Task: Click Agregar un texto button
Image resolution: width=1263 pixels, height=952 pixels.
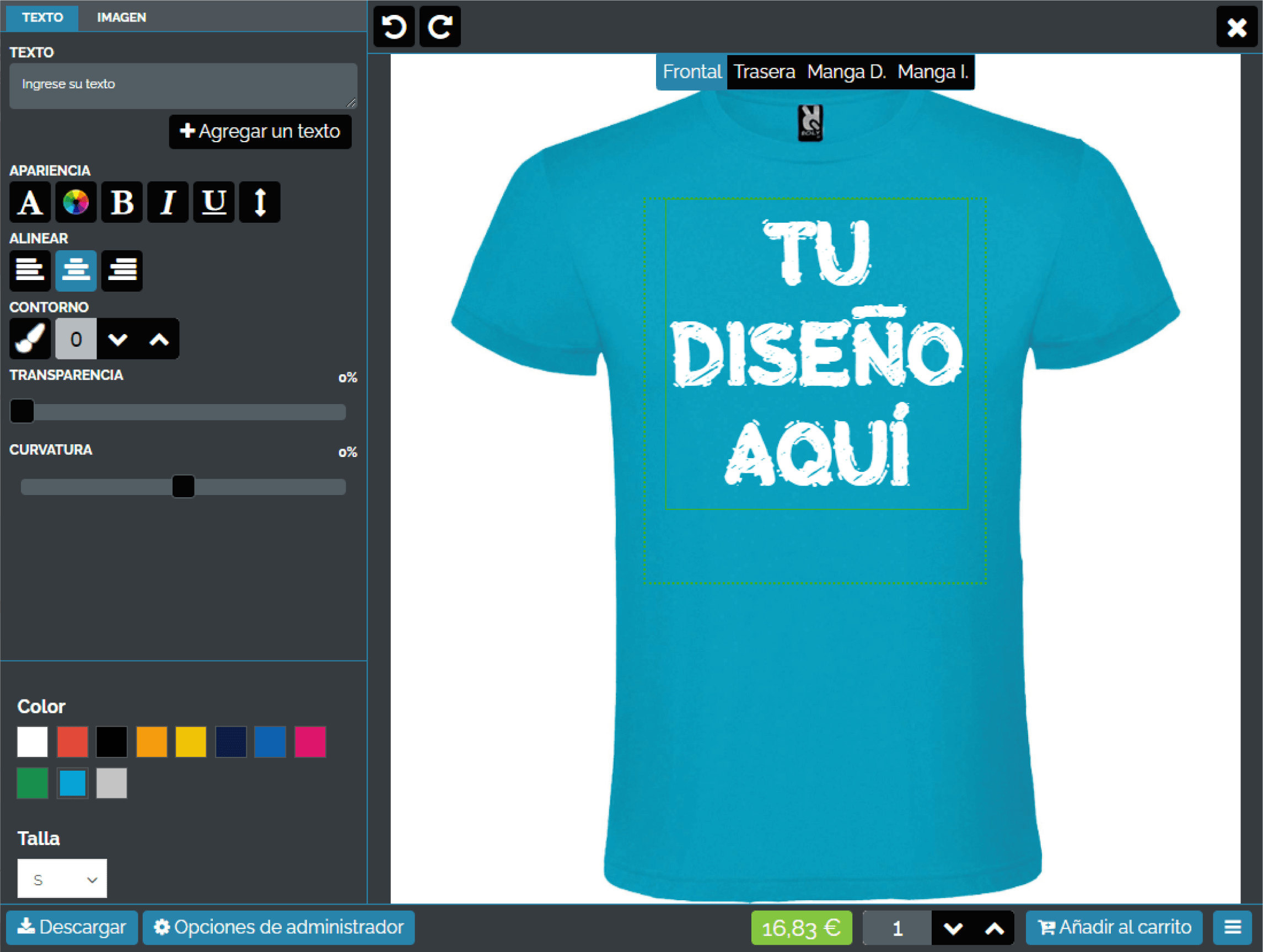Action: (x=260, y=132)
